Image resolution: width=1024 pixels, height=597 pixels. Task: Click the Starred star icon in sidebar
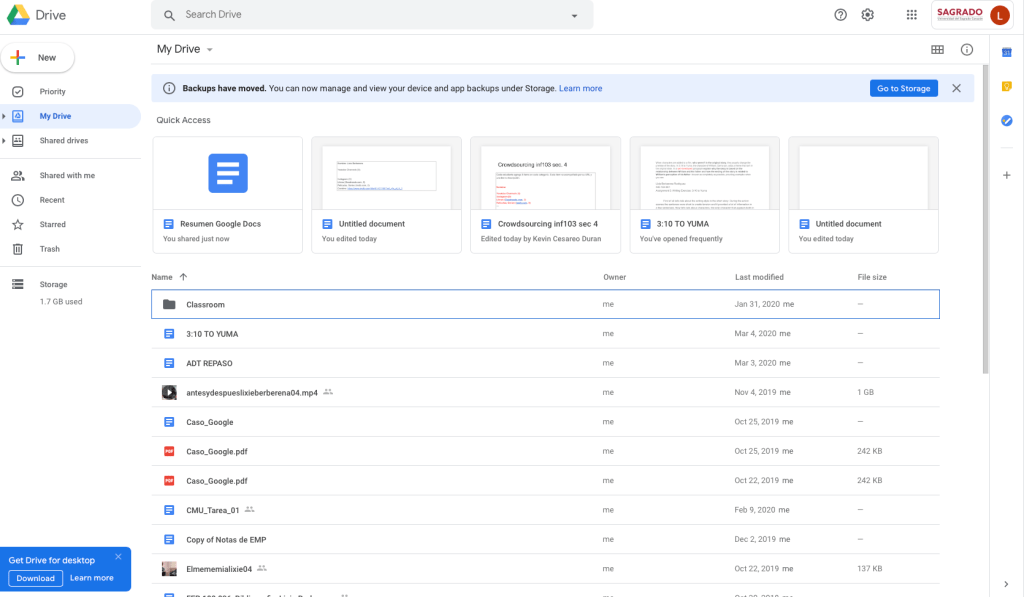pos(18,225)
